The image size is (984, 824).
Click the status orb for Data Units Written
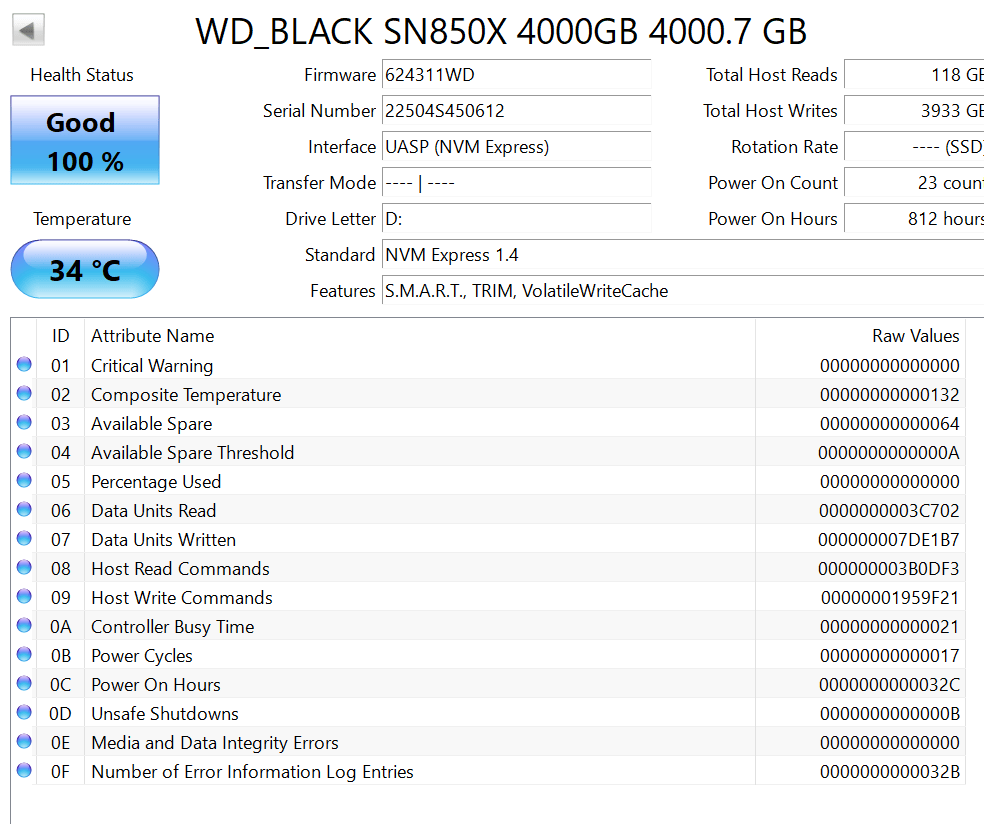(x=24, y=538)
